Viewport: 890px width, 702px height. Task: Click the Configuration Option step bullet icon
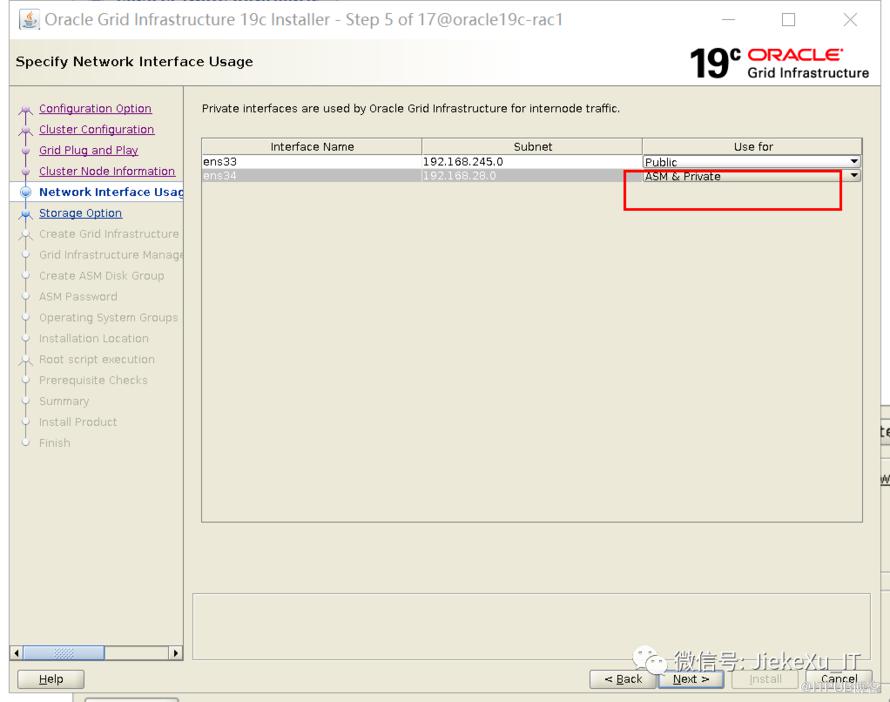(x=26, y=110)
